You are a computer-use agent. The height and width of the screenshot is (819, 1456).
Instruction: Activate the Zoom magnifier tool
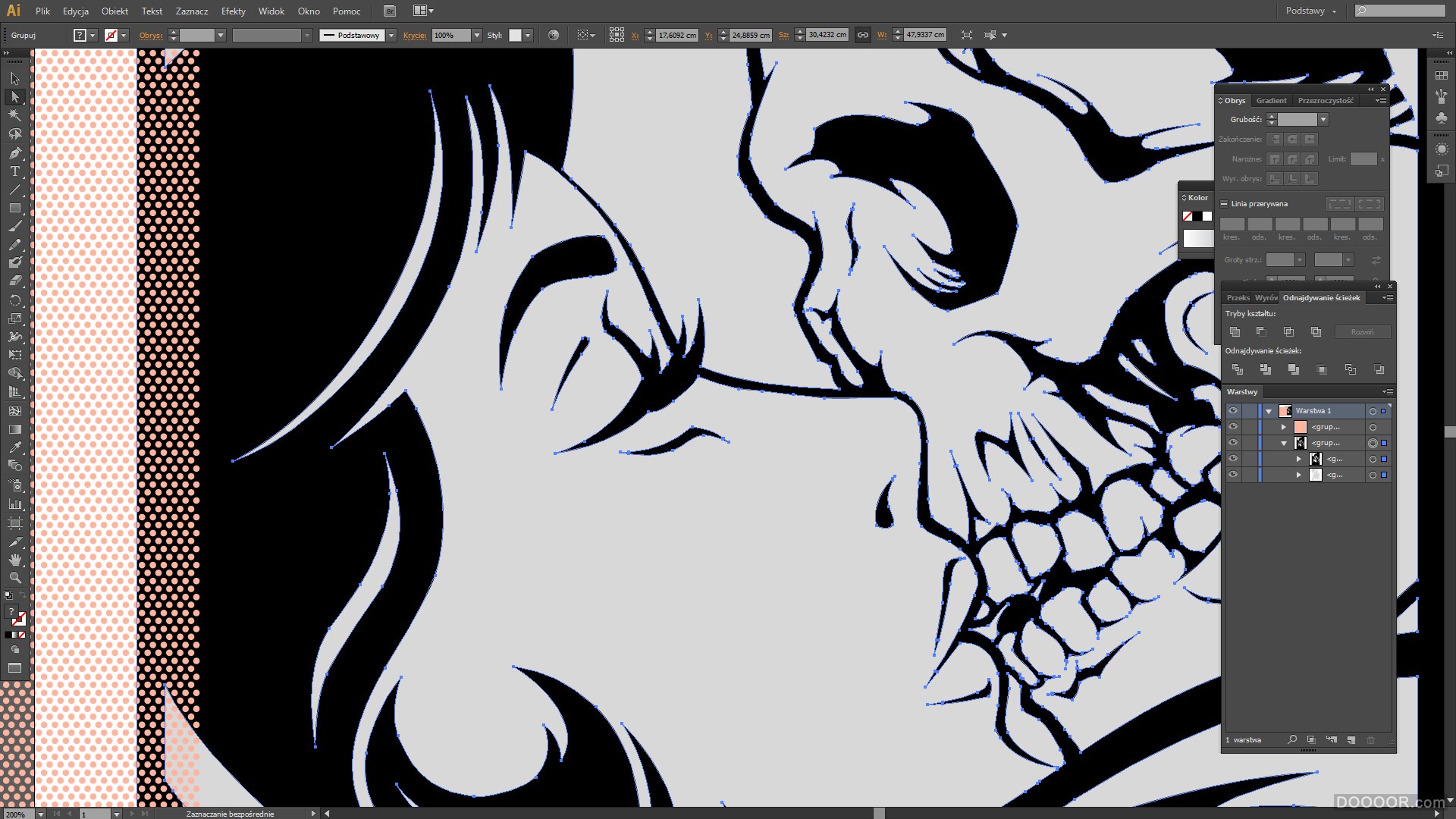(x=14, y=578)
